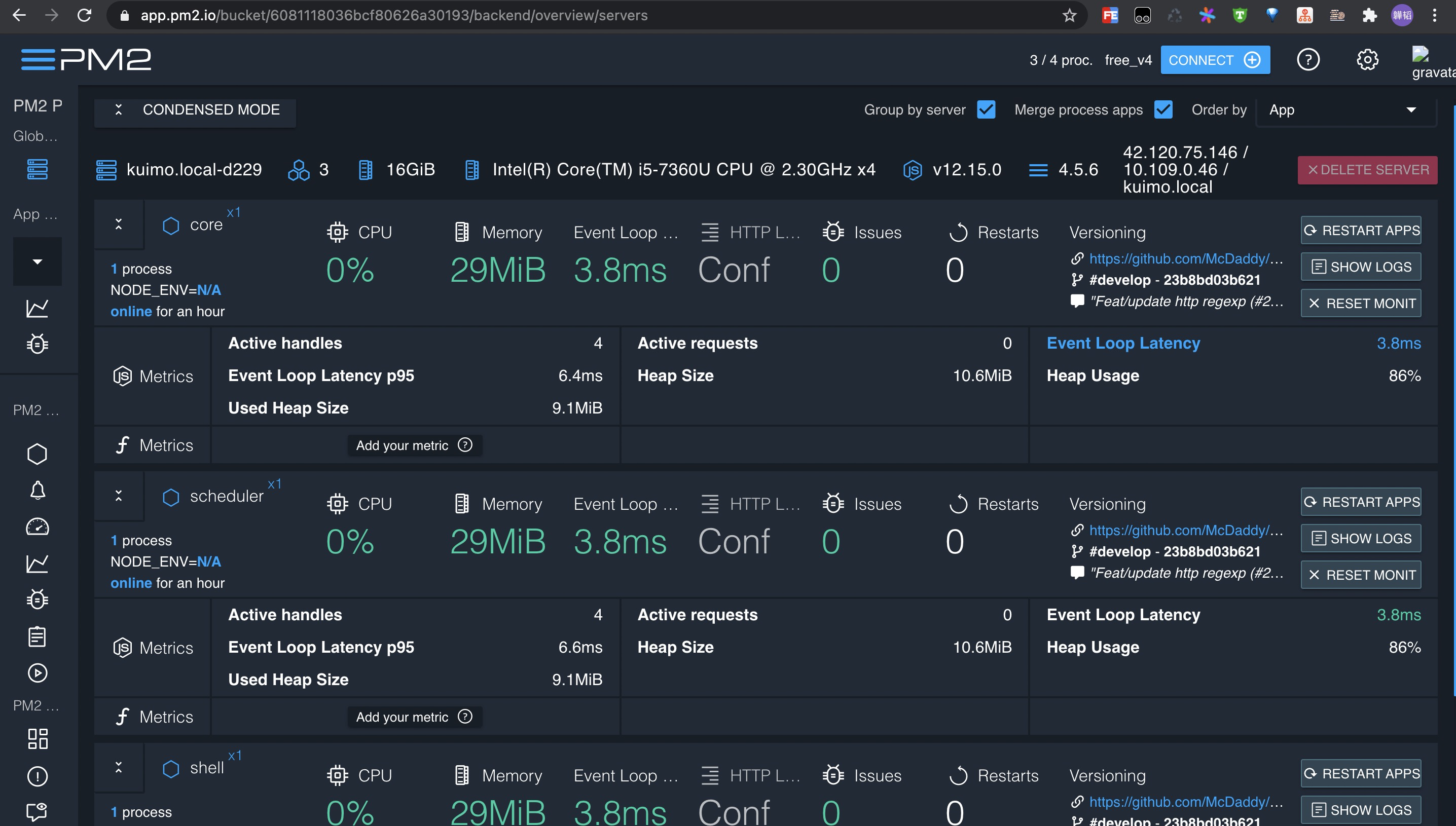Open scheduler's GitHub repository link
Screen dimensions: 1456x826
click(1185, 531)
